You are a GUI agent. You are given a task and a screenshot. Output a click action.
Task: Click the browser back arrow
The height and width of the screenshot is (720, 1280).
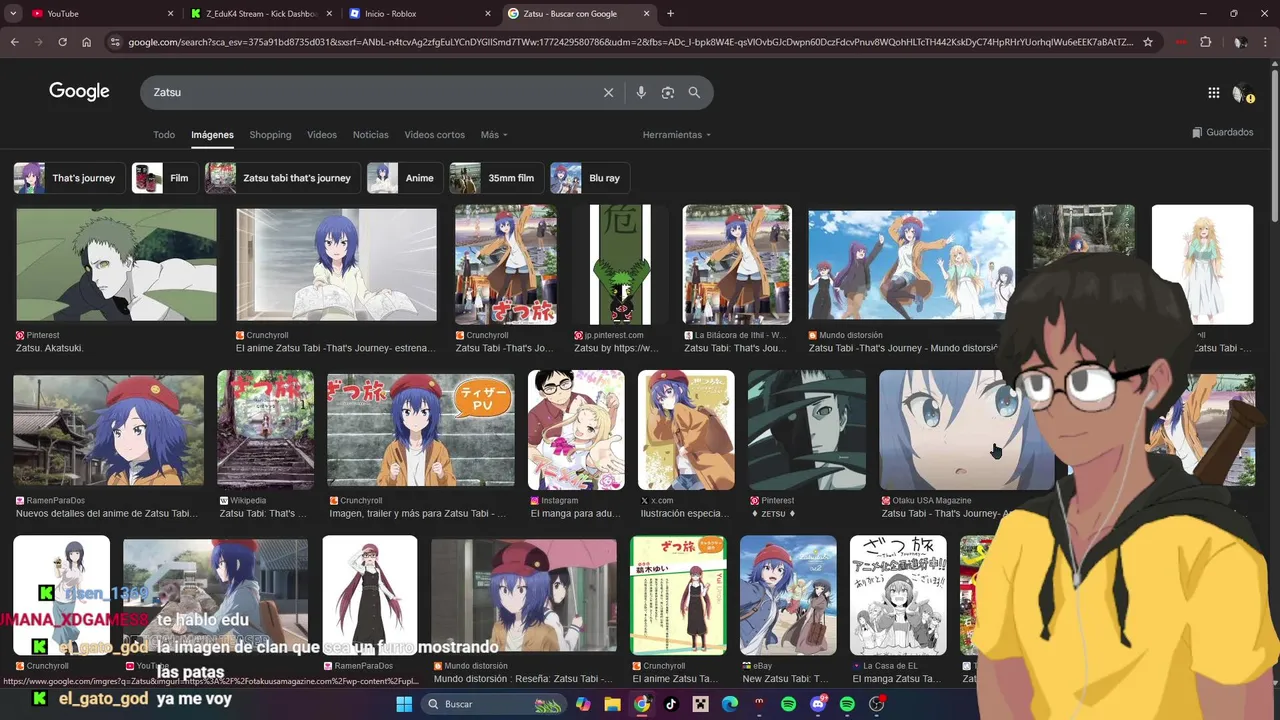coord(14,42)
